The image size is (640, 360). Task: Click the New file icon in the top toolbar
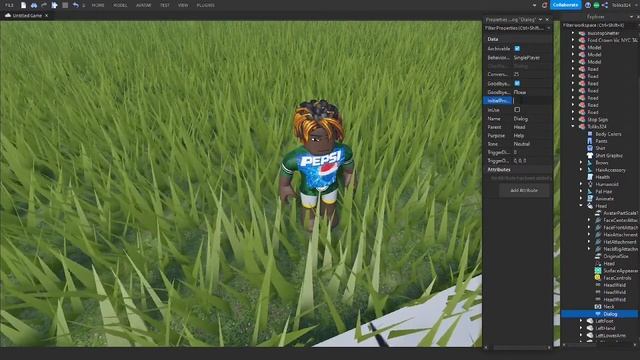click(23, 5)
